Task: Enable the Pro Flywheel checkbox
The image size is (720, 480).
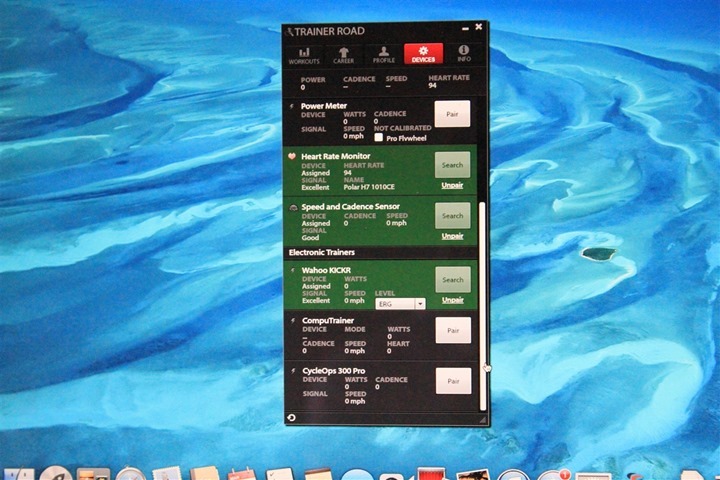Action: point(378,137)
